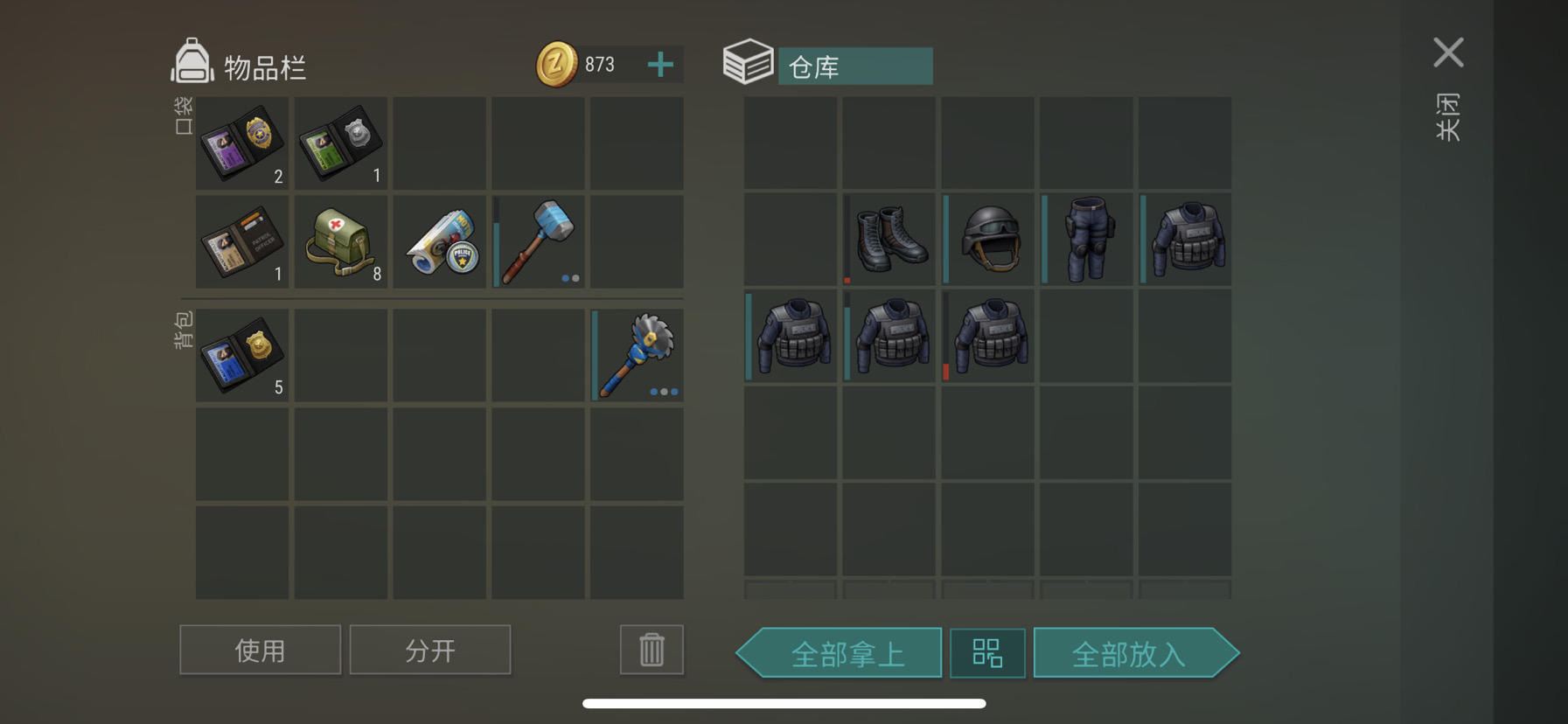Add coins with the plus icon
This screenshot has height=724, width=1568.
(x=661, y=64)
